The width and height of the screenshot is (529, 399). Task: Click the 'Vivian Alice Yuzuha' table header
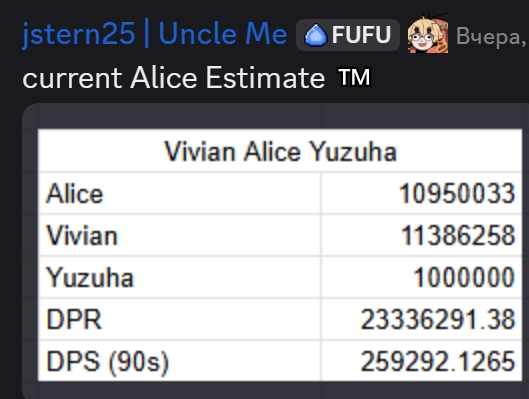pyautogui.click(x=280, y=151)
